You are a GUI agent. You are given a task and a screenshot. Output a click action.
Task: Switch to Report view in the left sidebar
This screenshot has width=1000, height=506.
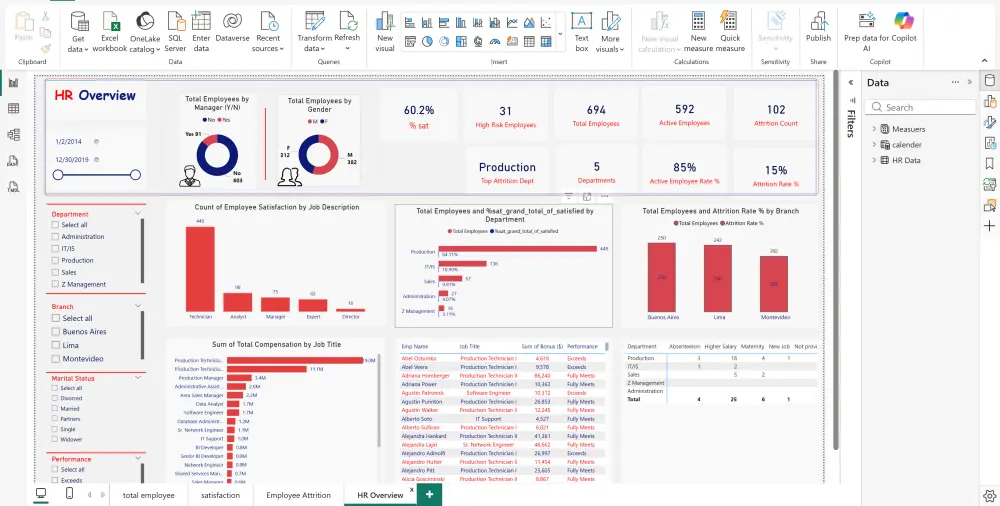[13, 82]
